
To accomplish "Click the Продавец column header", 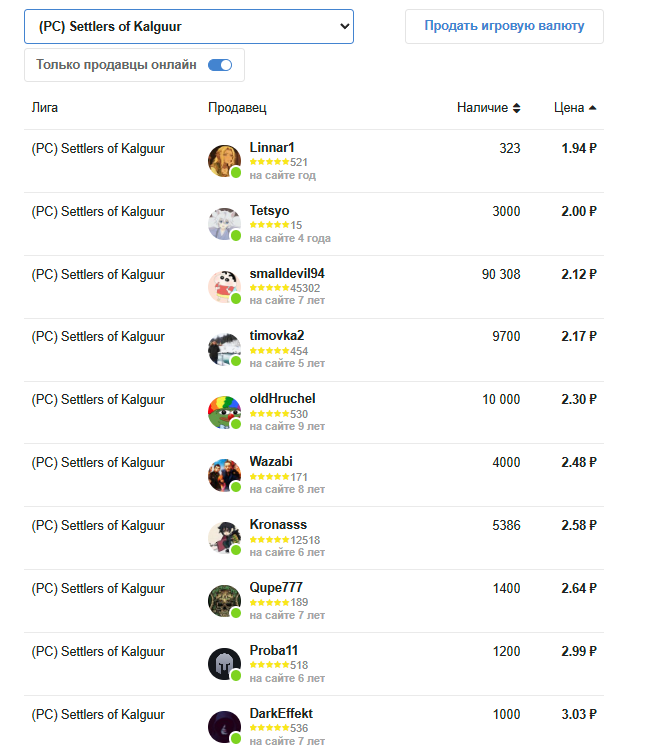I will pos(237,108).
